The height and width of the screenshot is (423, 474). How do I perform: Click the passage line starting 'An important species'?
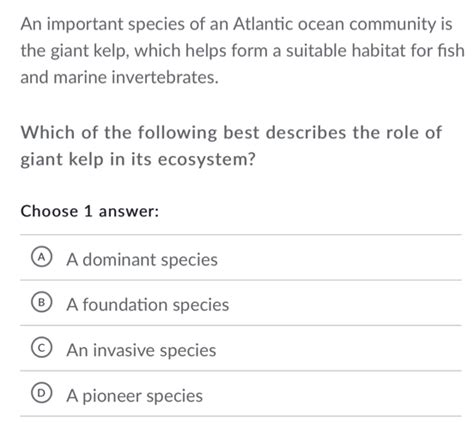(236, 24)
